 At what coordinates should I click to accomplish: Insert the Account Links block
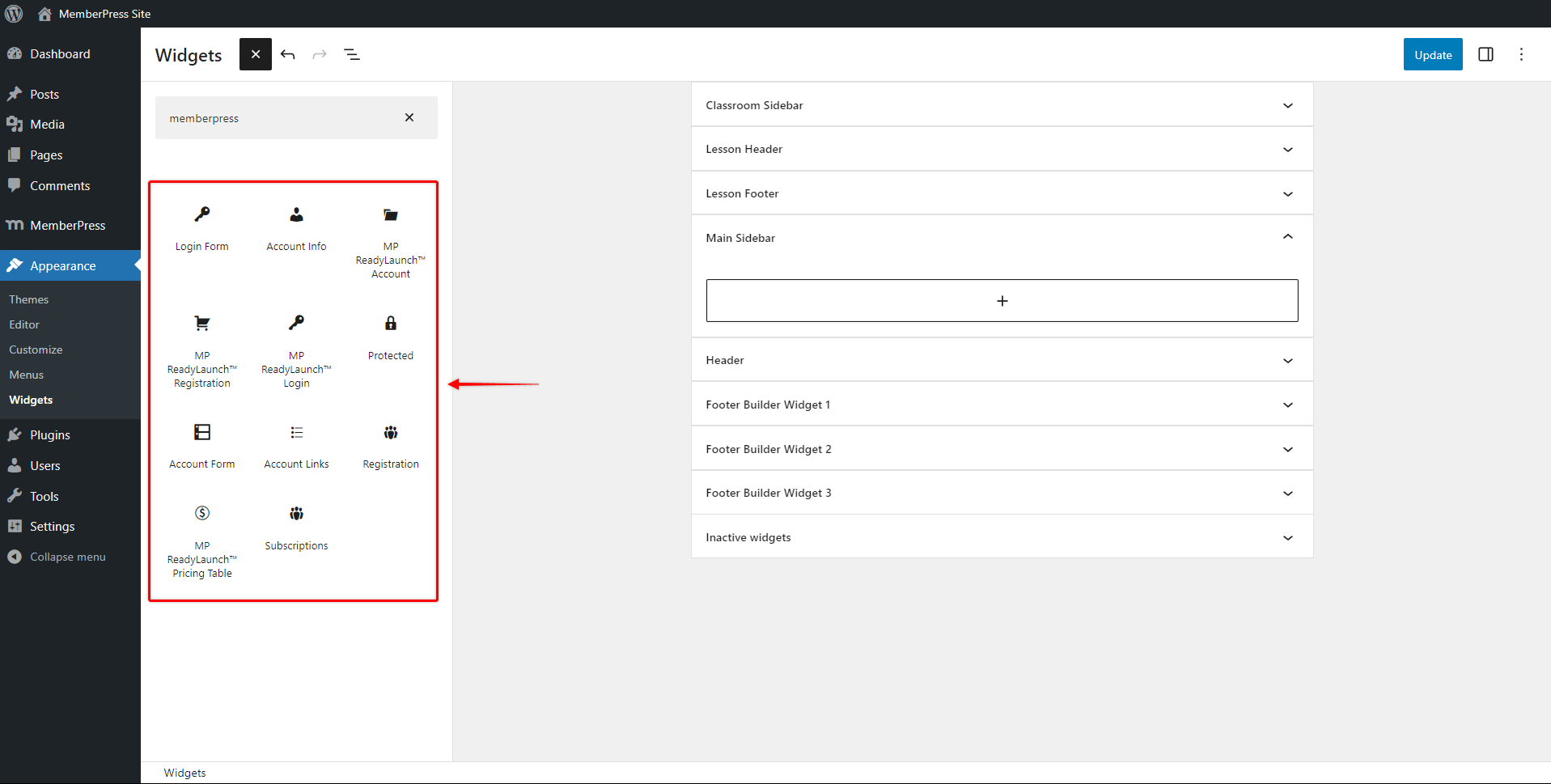coord(296,447)
